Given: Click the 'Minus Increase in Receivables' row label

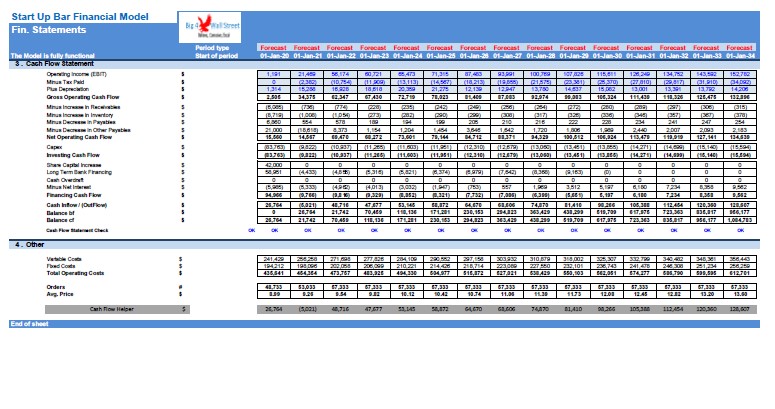Looking at the screenshot, I should pyautogui.click(x=84, y=107).
